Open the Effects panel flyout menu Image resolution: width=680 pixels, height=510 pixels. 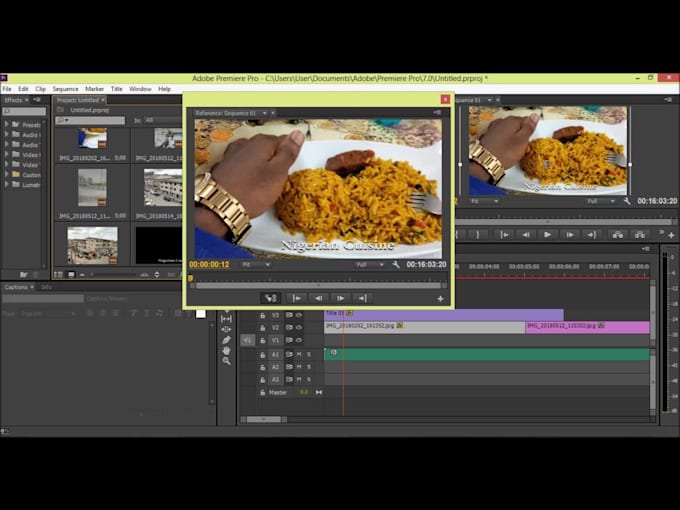point(37,100)
